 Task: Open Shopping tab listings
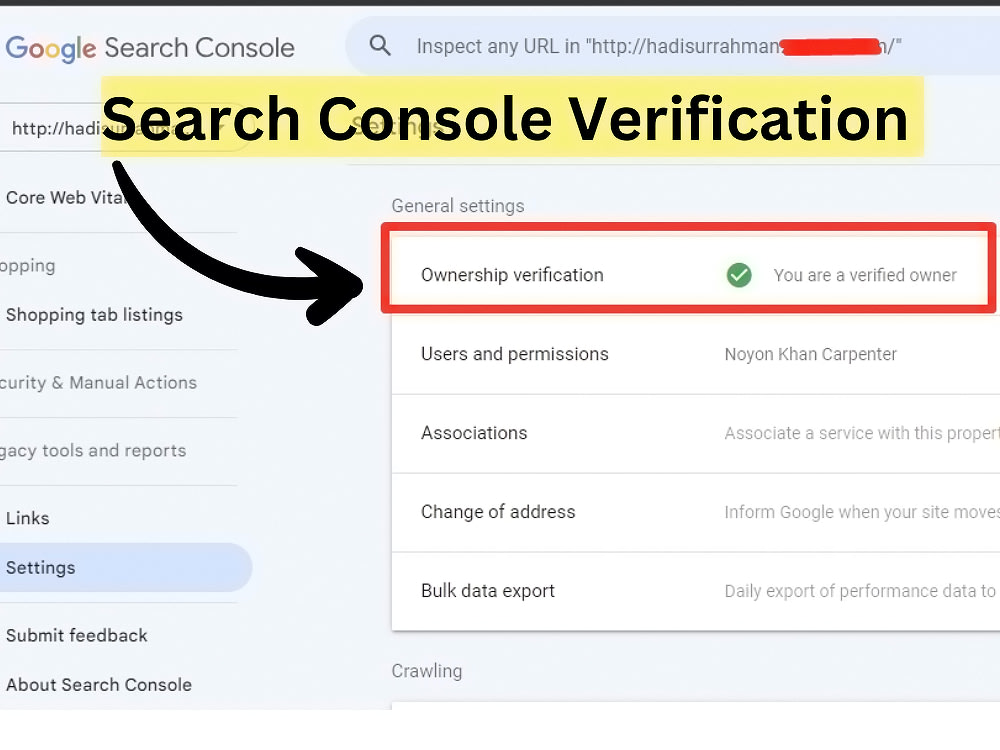(x=94, y=315)
